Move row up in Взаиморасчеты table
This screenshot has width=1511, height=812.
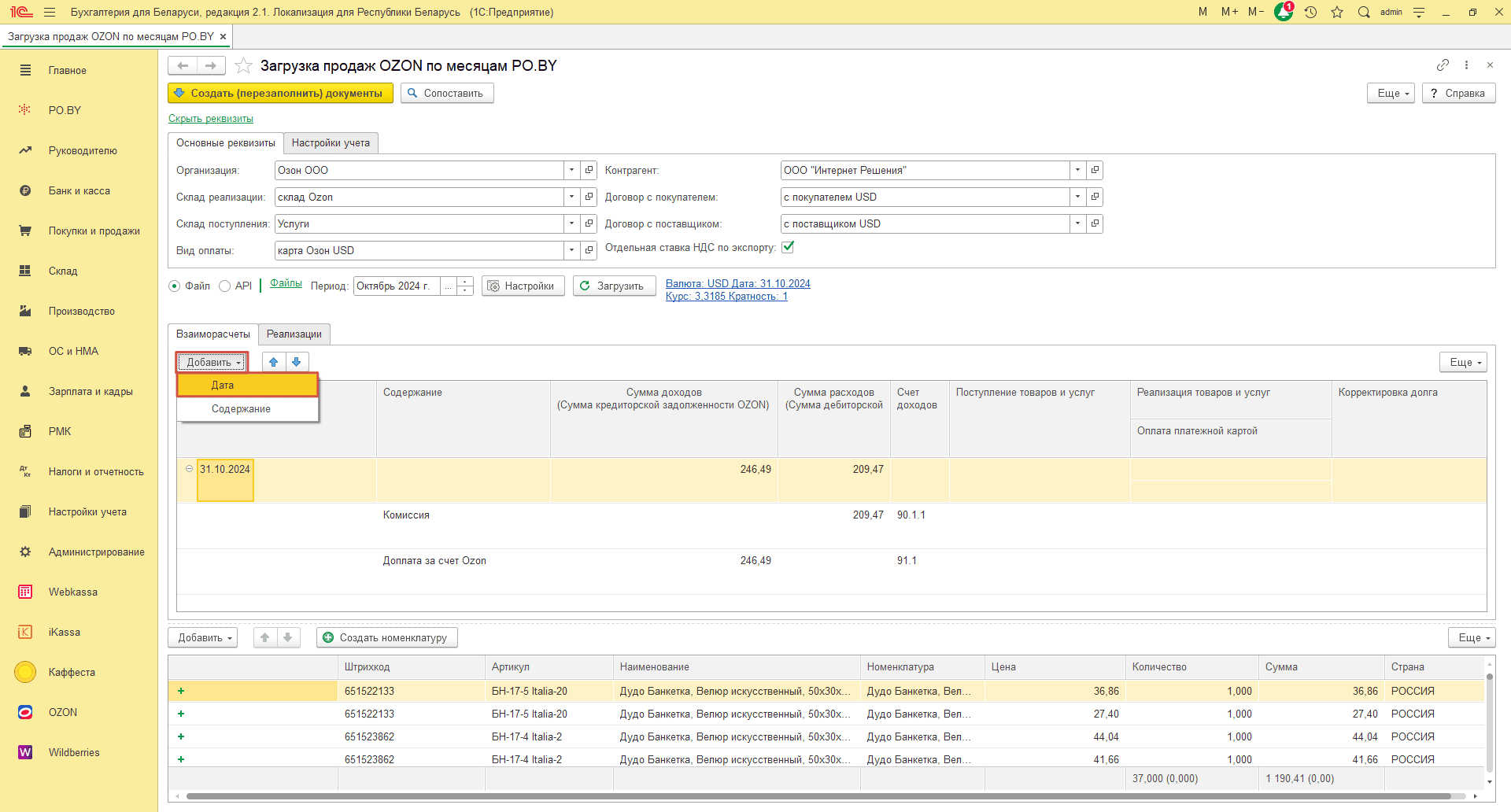tap(273, 362)
